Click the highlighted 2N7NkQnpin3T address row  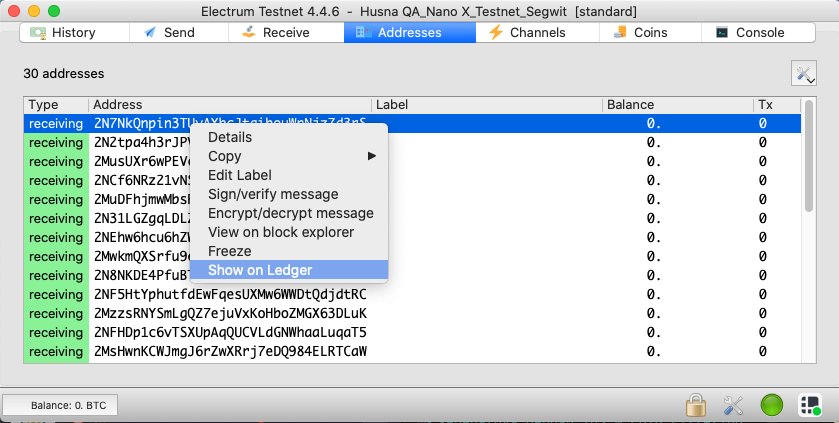pos(412,124)
